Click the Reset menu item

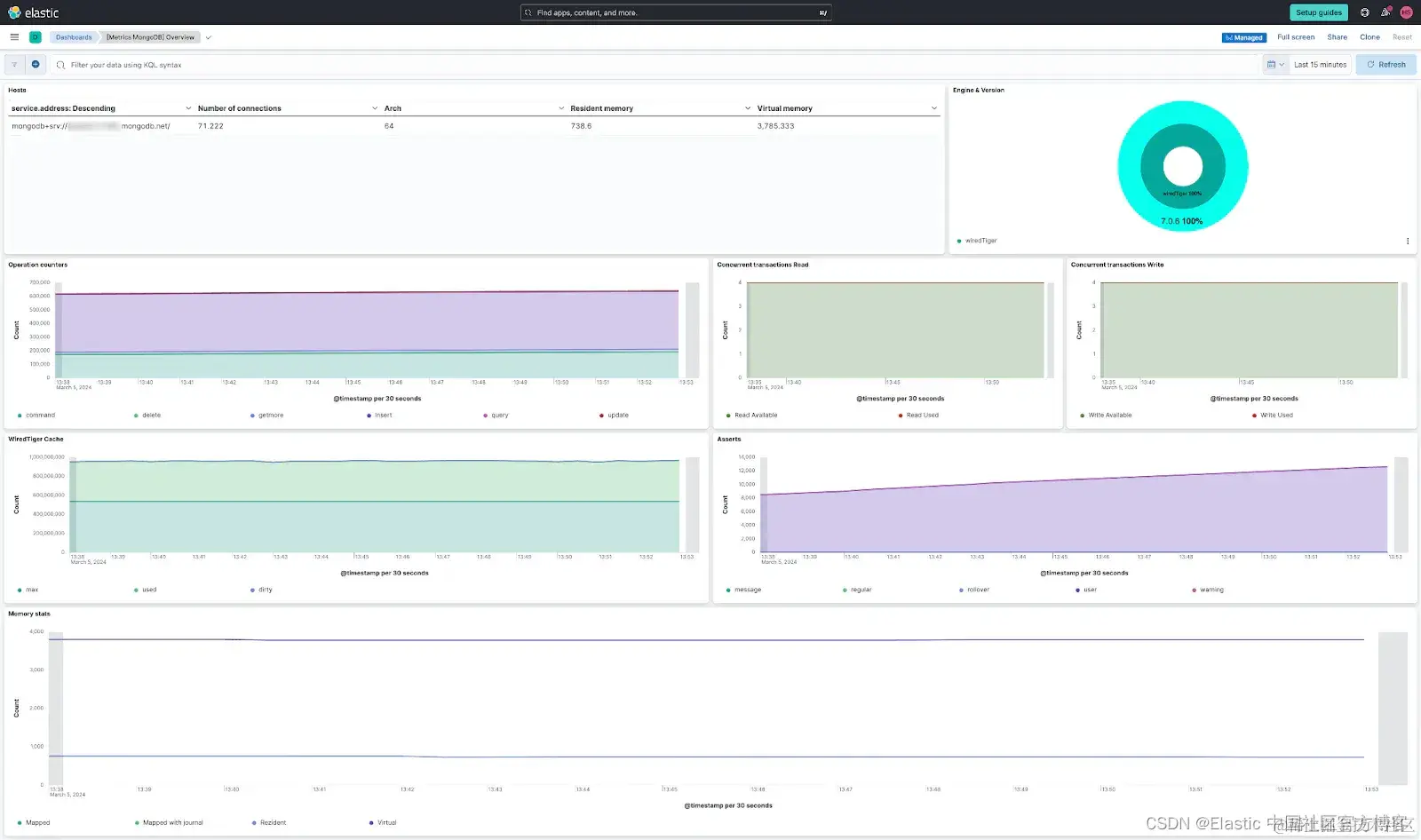pos(1401,37)
